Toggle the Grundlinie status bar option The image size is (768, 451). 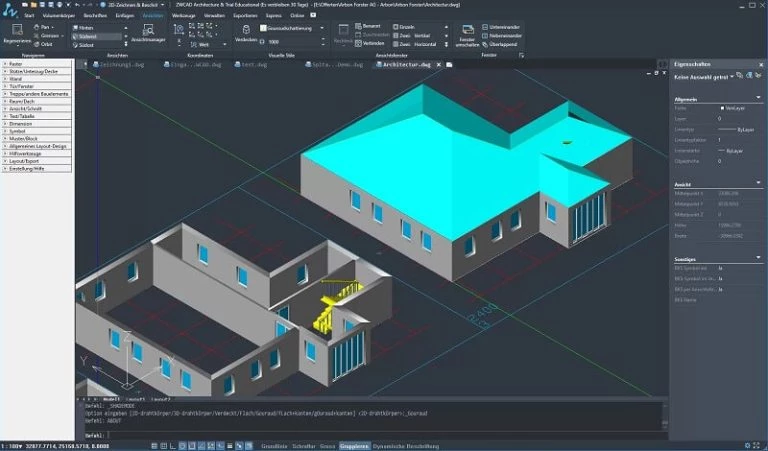point(274,446)
